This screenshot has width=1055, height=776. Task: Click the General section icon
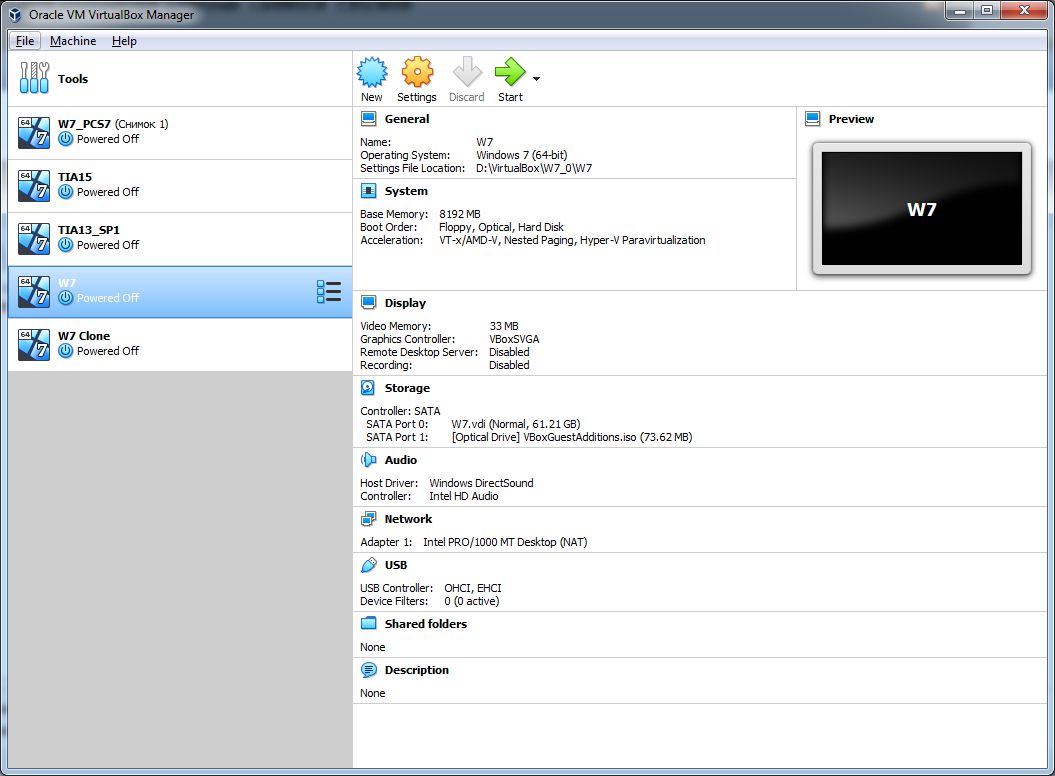pyautogui.click(x=369, y=119)
